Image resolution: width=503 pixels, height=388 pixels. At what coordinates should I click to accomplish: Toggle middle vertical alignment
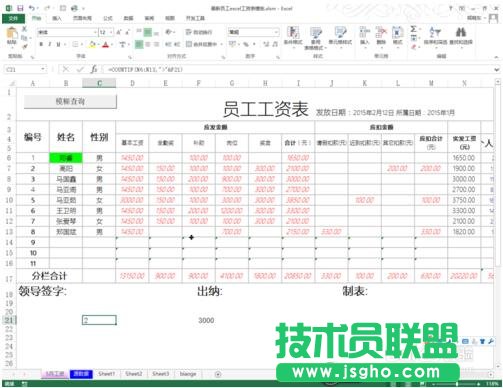pyautogui.click(x=148, y=32)
